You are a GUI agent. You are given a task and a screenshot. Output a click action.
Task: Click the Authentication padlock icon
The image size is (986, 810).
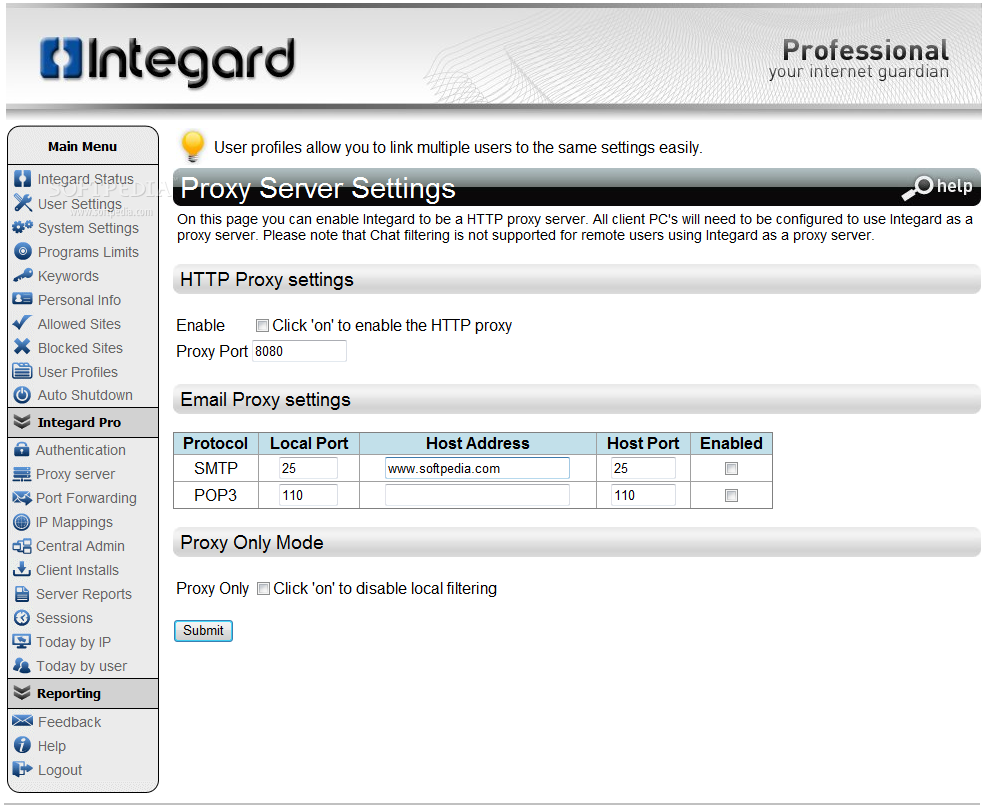coord(21,450)
